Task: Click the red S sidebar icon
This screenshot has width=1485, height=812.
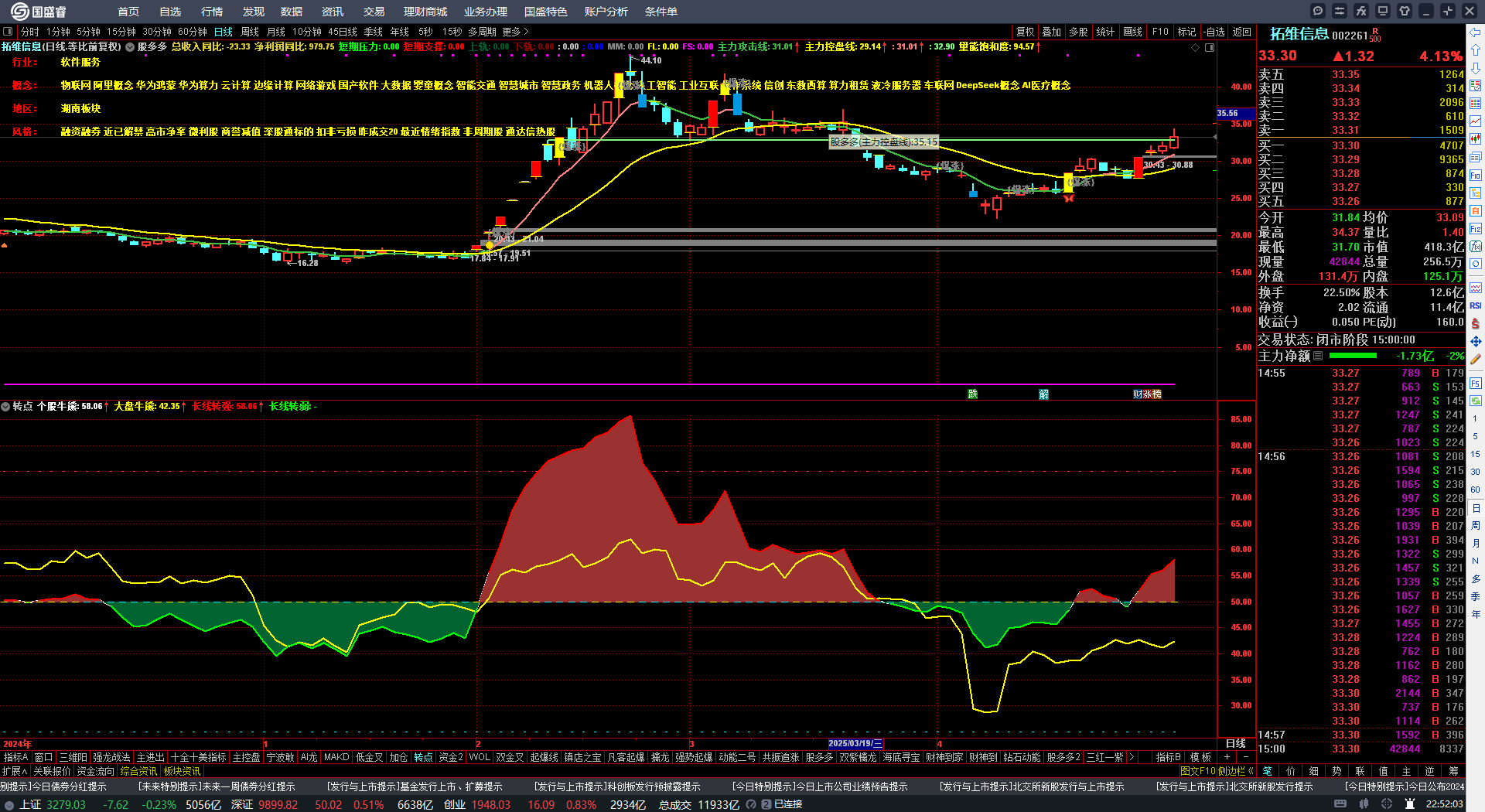Action: (x=1476, y=323)
